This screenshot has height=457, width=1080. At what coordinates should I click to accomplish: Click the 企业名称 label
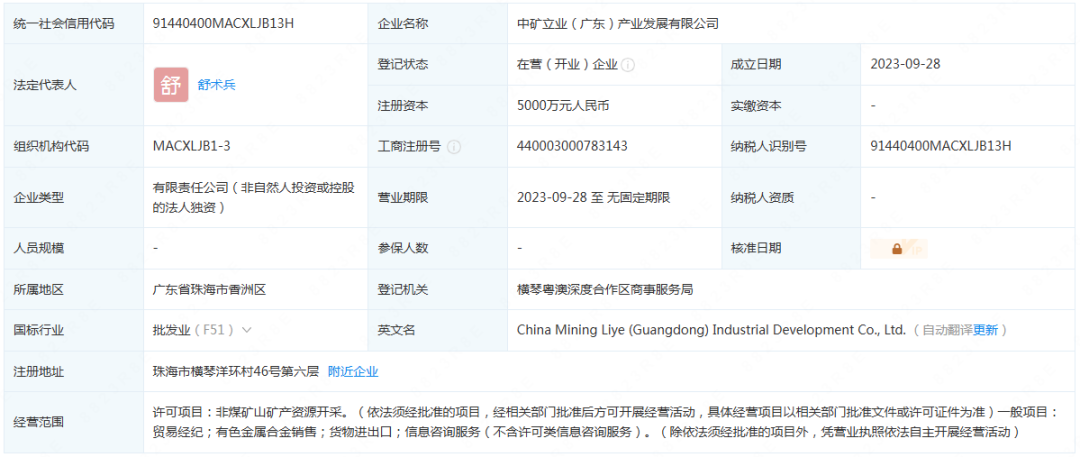[403, 23]
